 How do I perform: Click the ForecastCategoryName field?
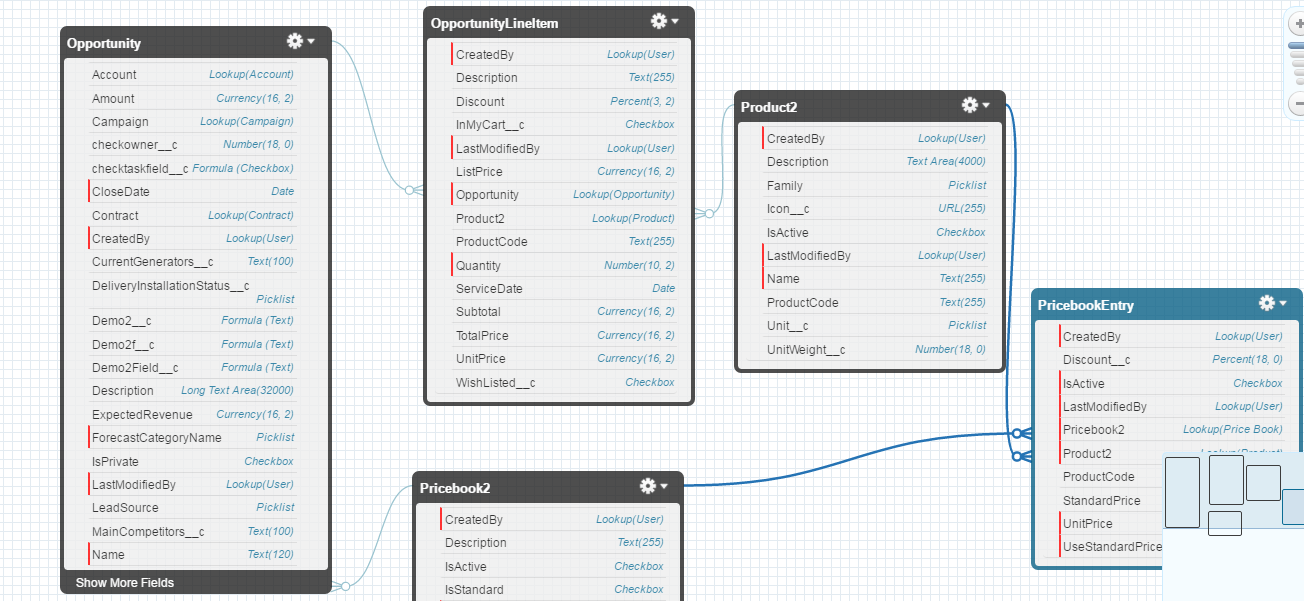click(193, 438)
